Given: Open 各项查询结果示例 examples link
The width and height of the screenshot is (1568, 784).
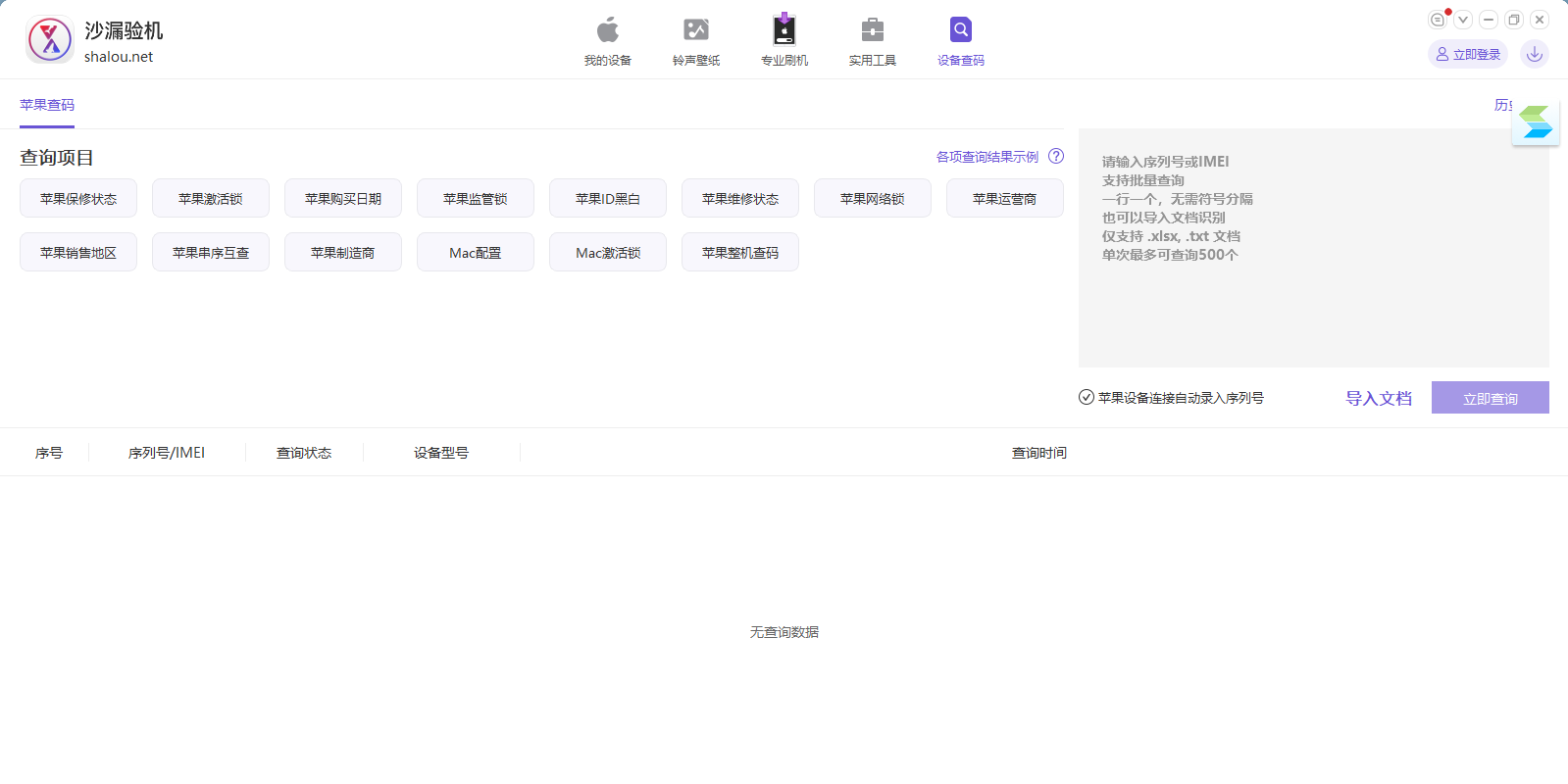Looking at the screenshot, I should click(986, 157).
